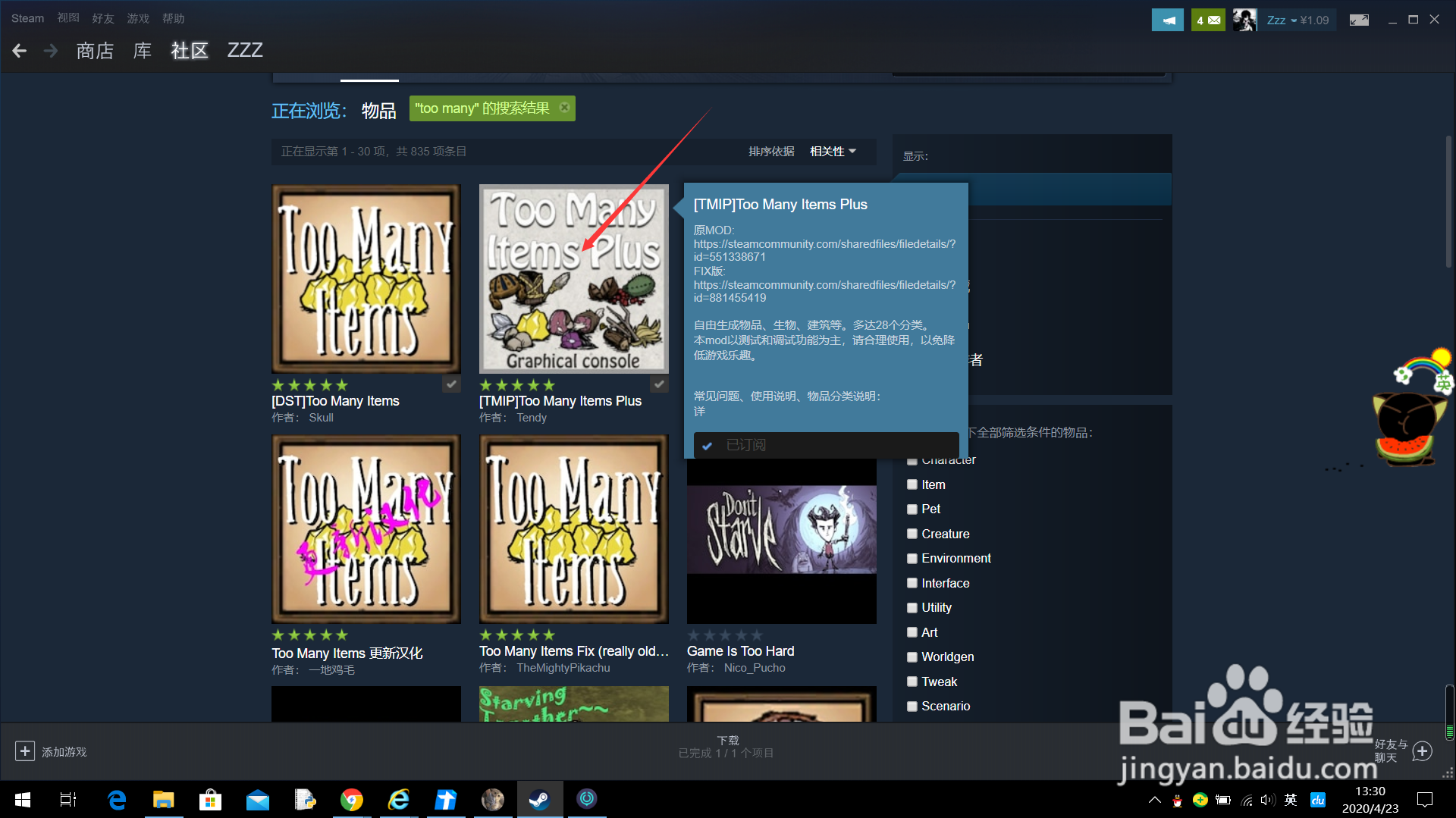Check the Creature filter checkbox
Viewport: 1456px width, 818px height.
pyautogui.click(x=912, y=534)
